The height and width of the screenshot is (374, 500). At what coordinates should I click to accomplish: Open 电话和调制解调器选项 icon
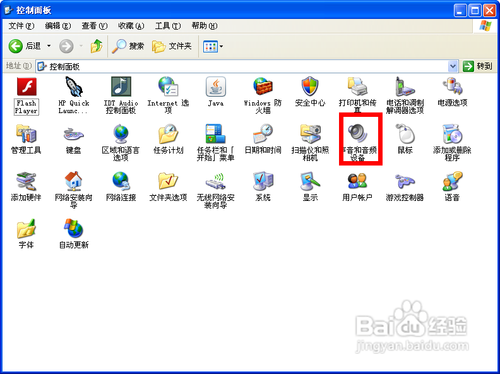coord(405,87)
